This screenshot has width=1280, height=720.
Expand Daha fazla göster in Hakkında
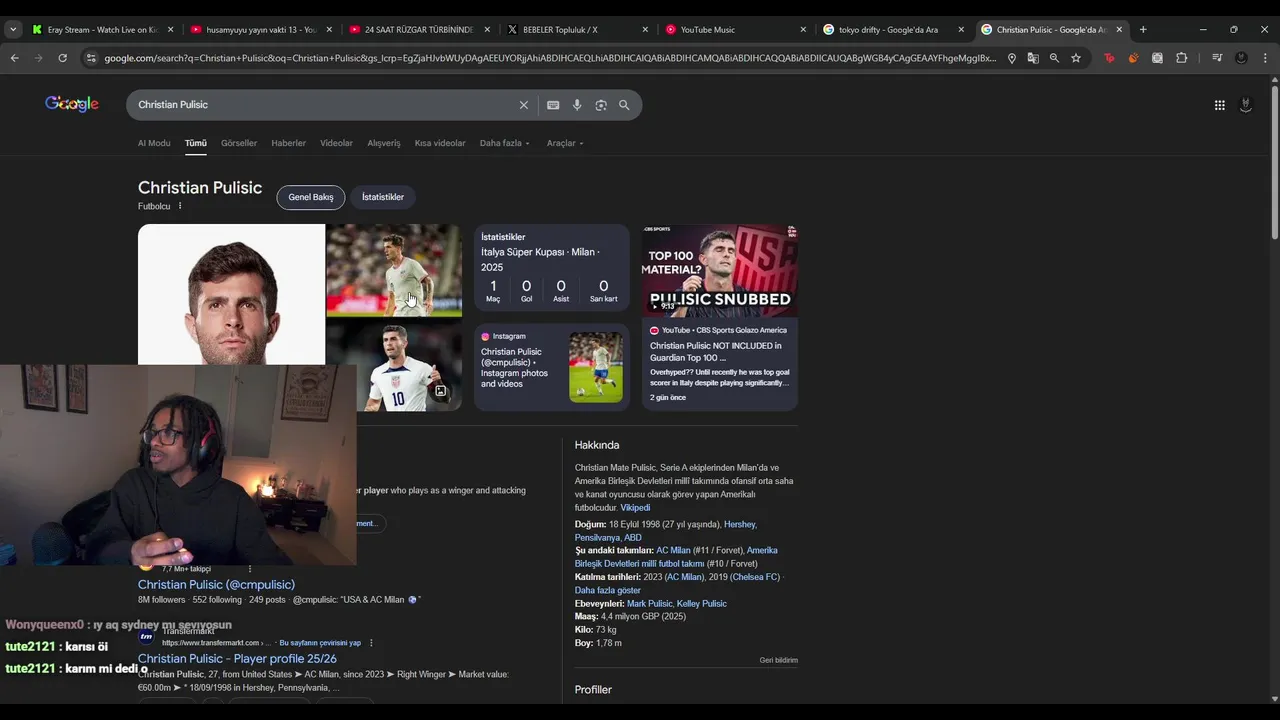point(608,590)
